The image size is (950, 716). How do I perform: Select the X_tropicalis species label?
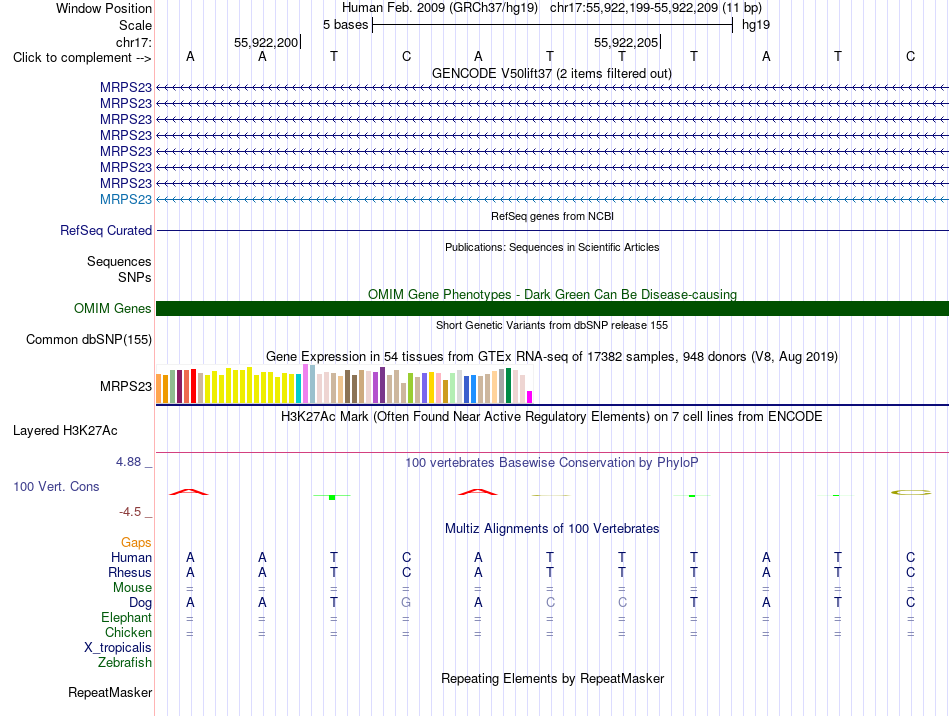(x=118, y=648)
